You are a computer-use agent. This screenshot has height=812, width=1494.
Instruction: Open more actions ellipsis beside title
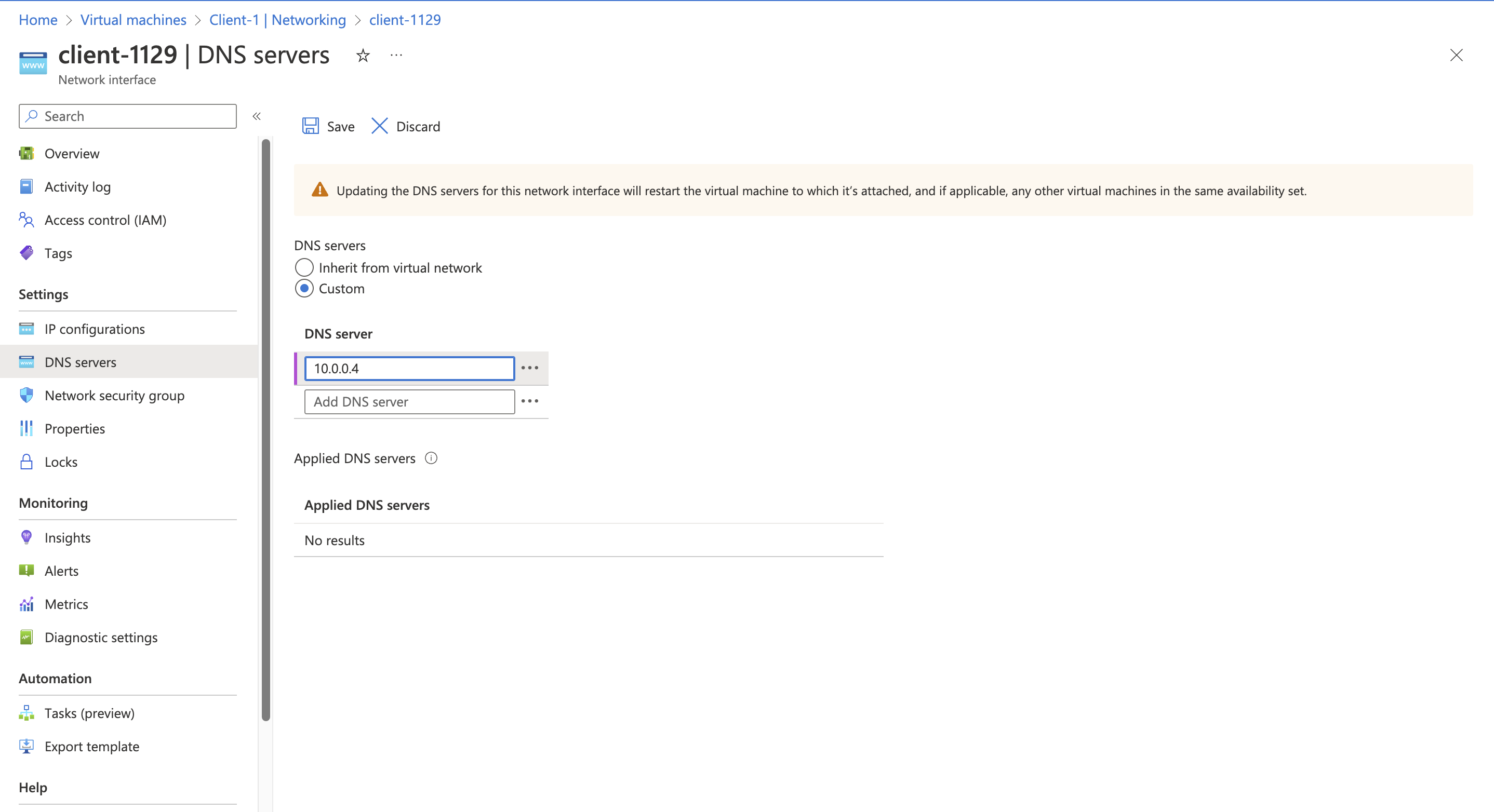pos(396,56)
